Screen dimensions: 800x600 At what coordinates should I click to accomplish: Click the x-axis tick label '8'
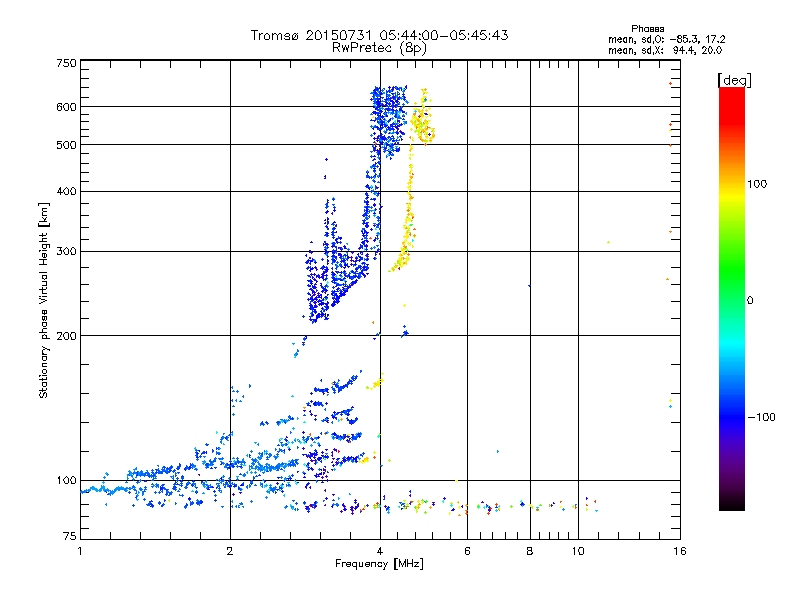coord(530,551)
